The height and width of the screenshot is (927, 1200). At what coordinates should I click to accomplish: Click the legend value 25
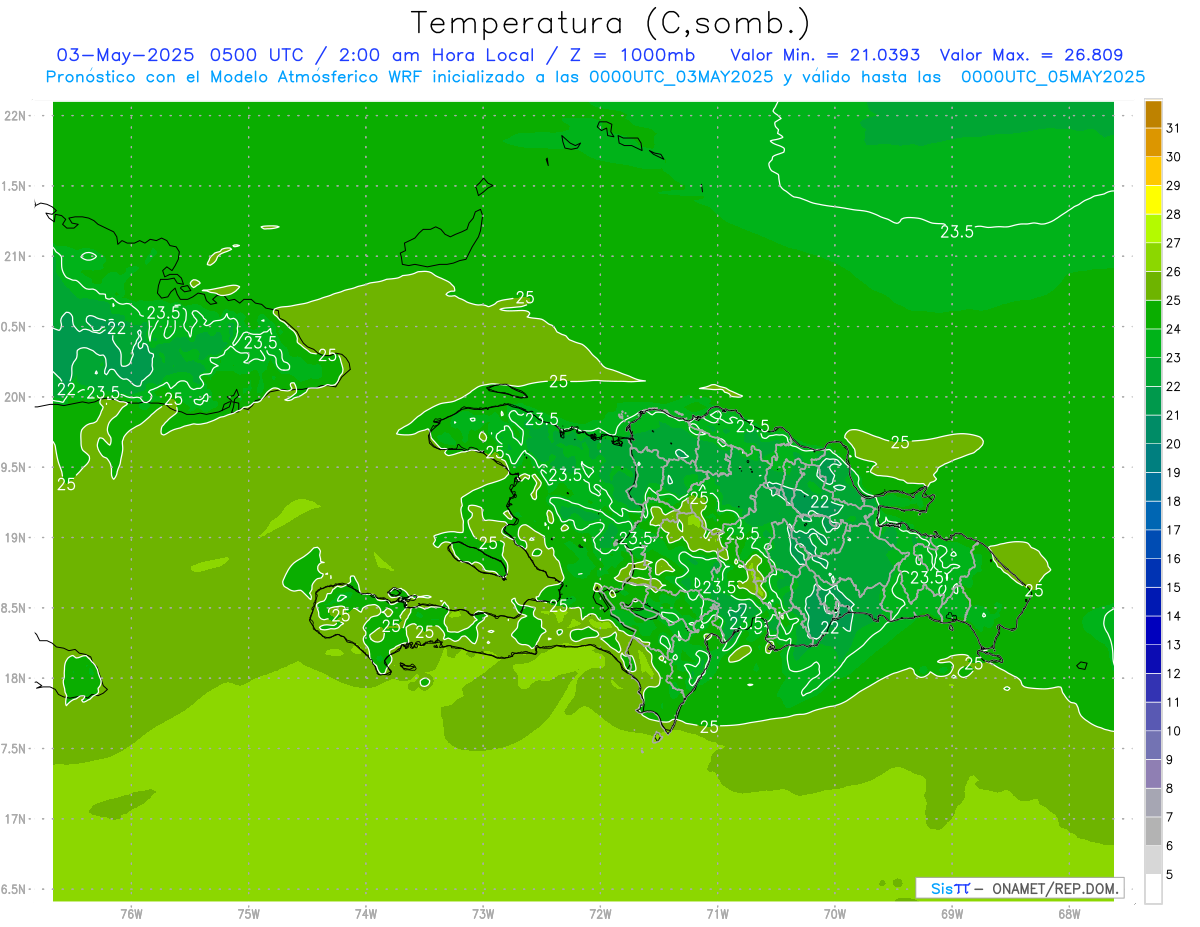pyautogui.click(x=1173, y=300)
